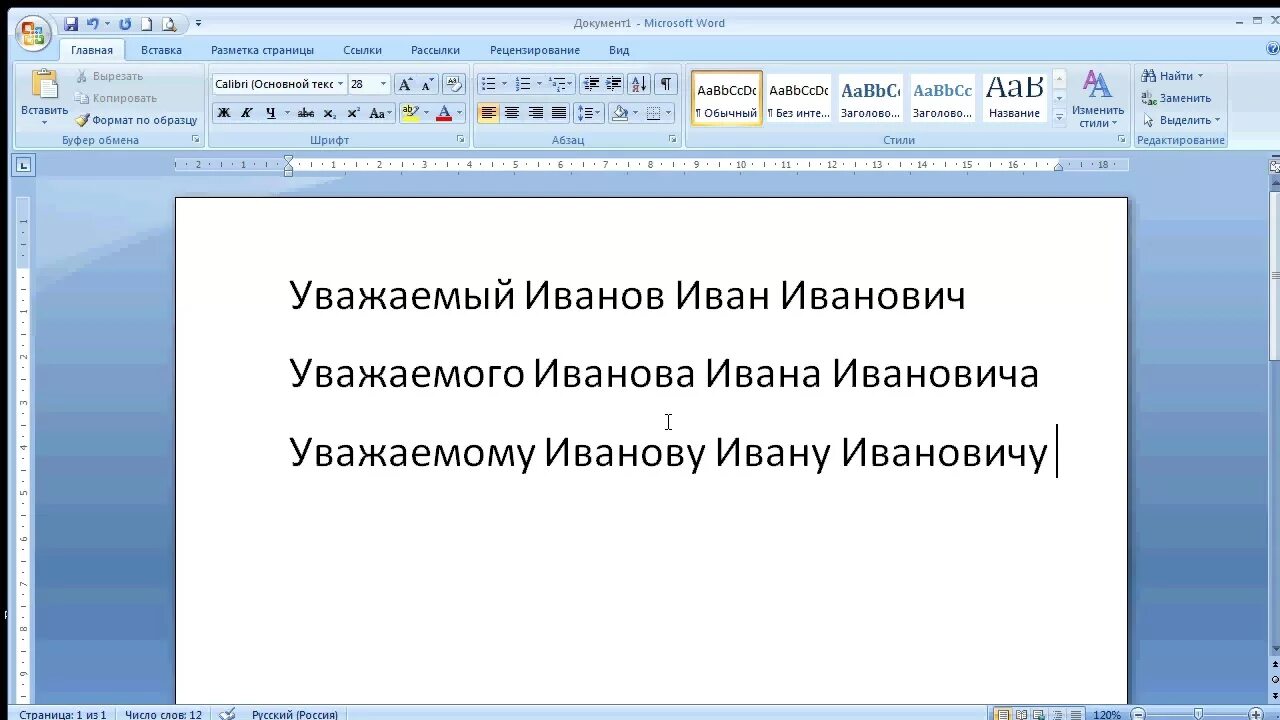Screen dimensions: 1280x720
Task: Expand the styles gallery more arrow
Action: pos(1059,116)
